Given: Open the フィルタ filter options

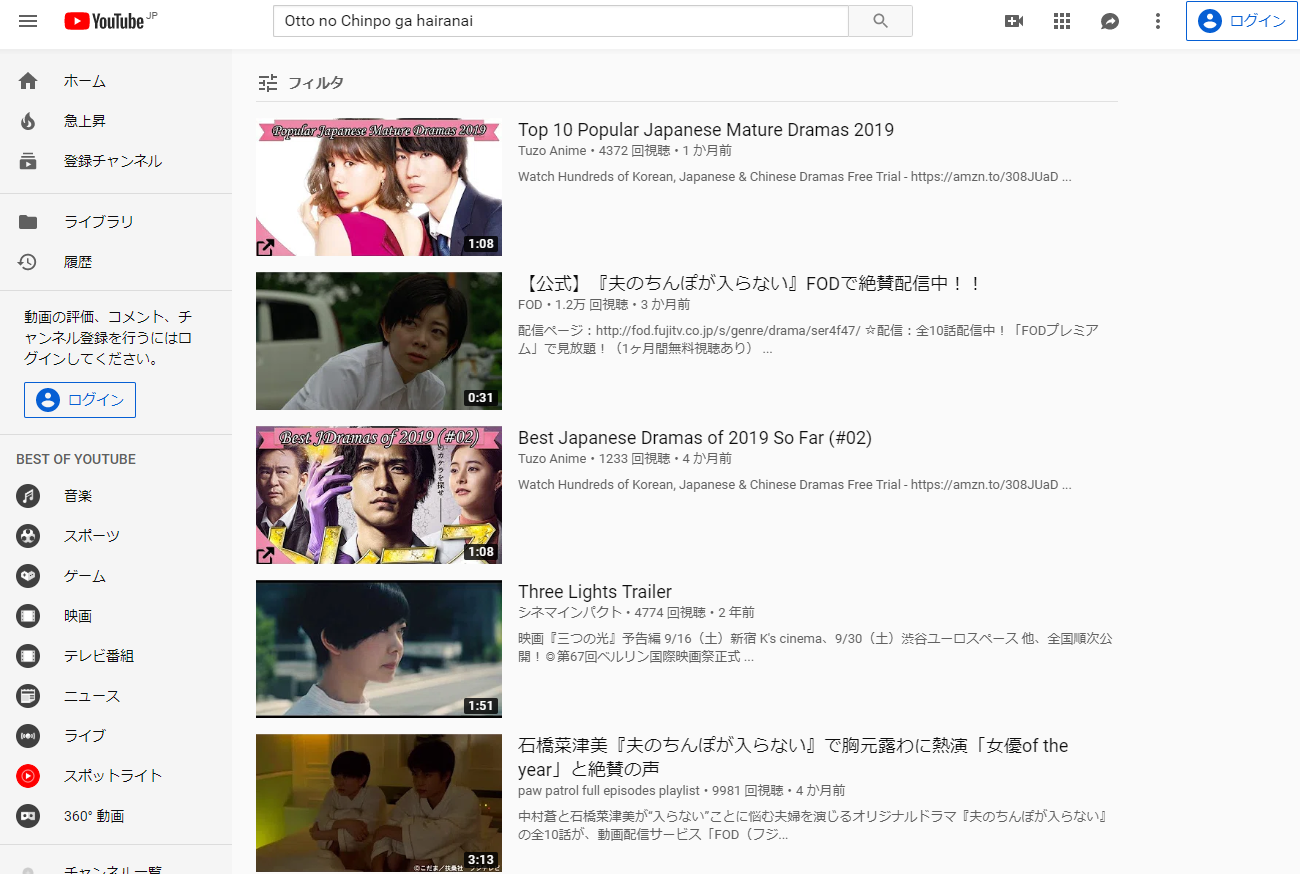Looking at the screenshot, I should tap(300, 83).
